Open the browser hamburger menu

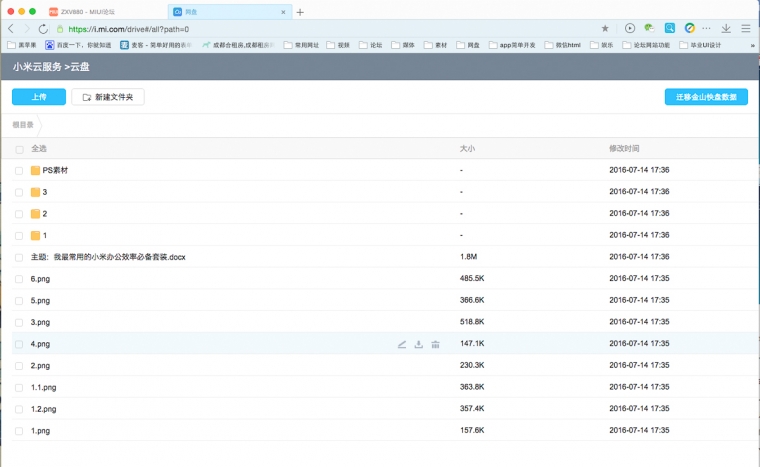tap(745, 29)
